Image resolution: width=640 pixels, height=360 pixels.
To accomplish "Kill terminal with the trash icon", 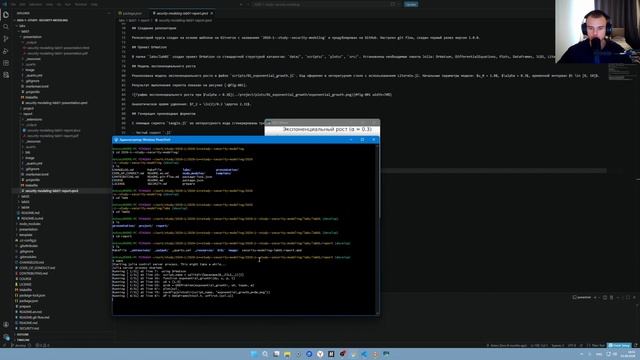I will click(x=611, y=298).
